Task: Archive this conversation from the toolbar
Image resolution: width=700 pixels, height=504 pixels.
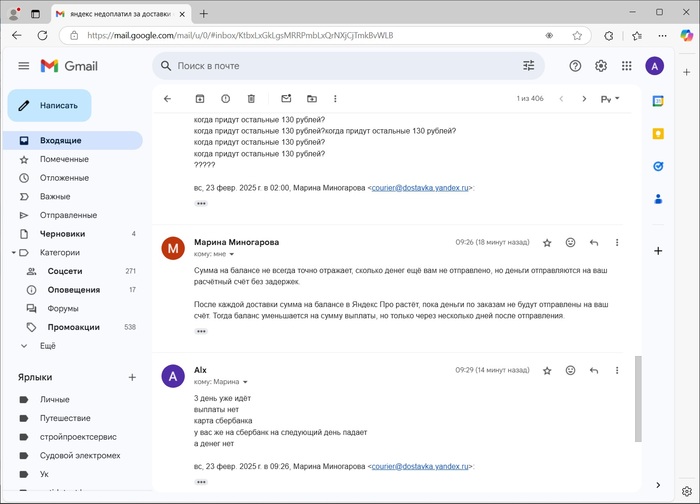Action: 200,99
